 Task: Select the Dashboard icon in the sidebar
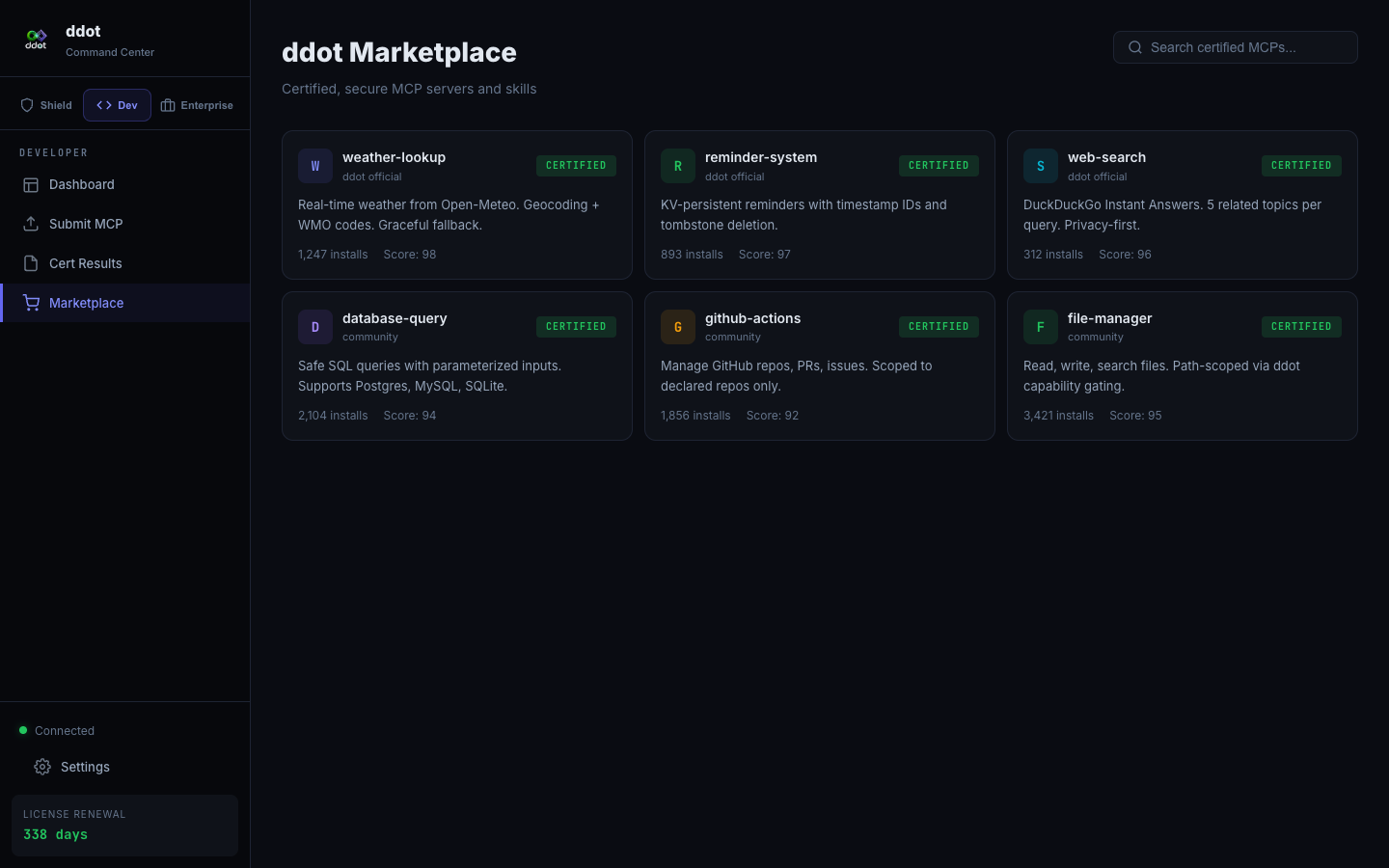click(30, 184)
